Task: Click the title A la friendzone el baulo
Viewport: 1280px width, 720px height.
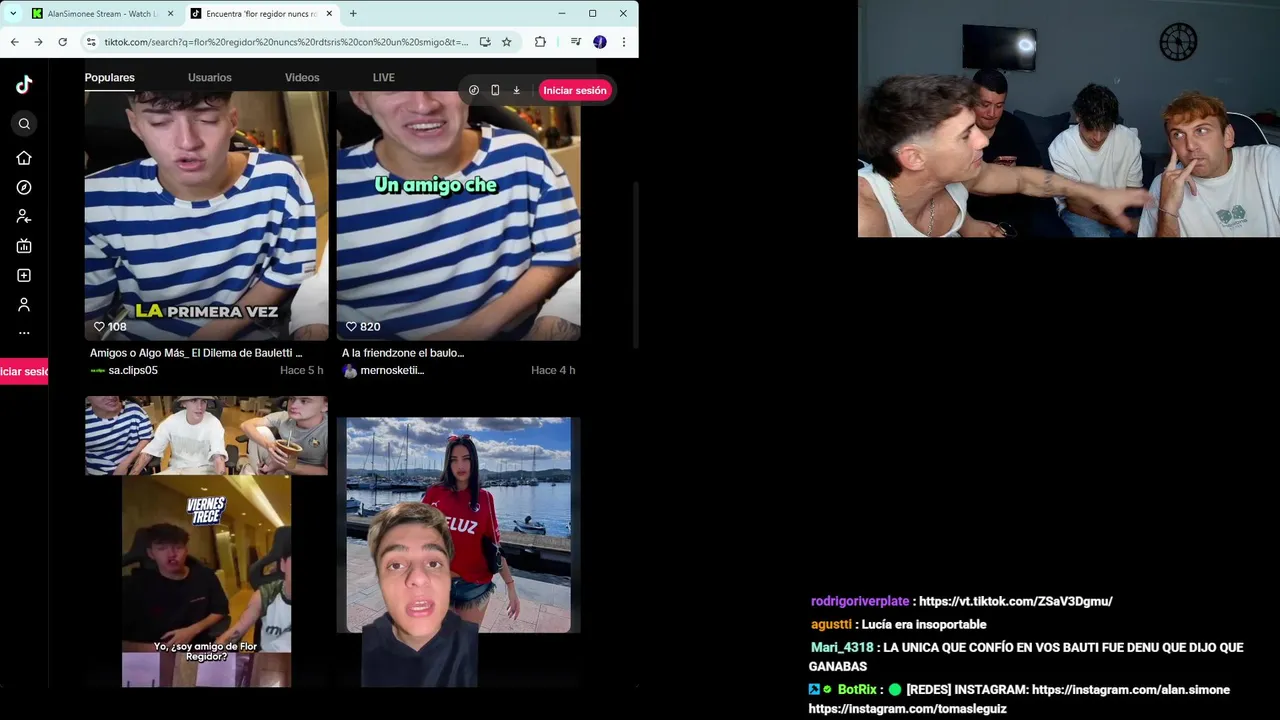Action: 403,353
